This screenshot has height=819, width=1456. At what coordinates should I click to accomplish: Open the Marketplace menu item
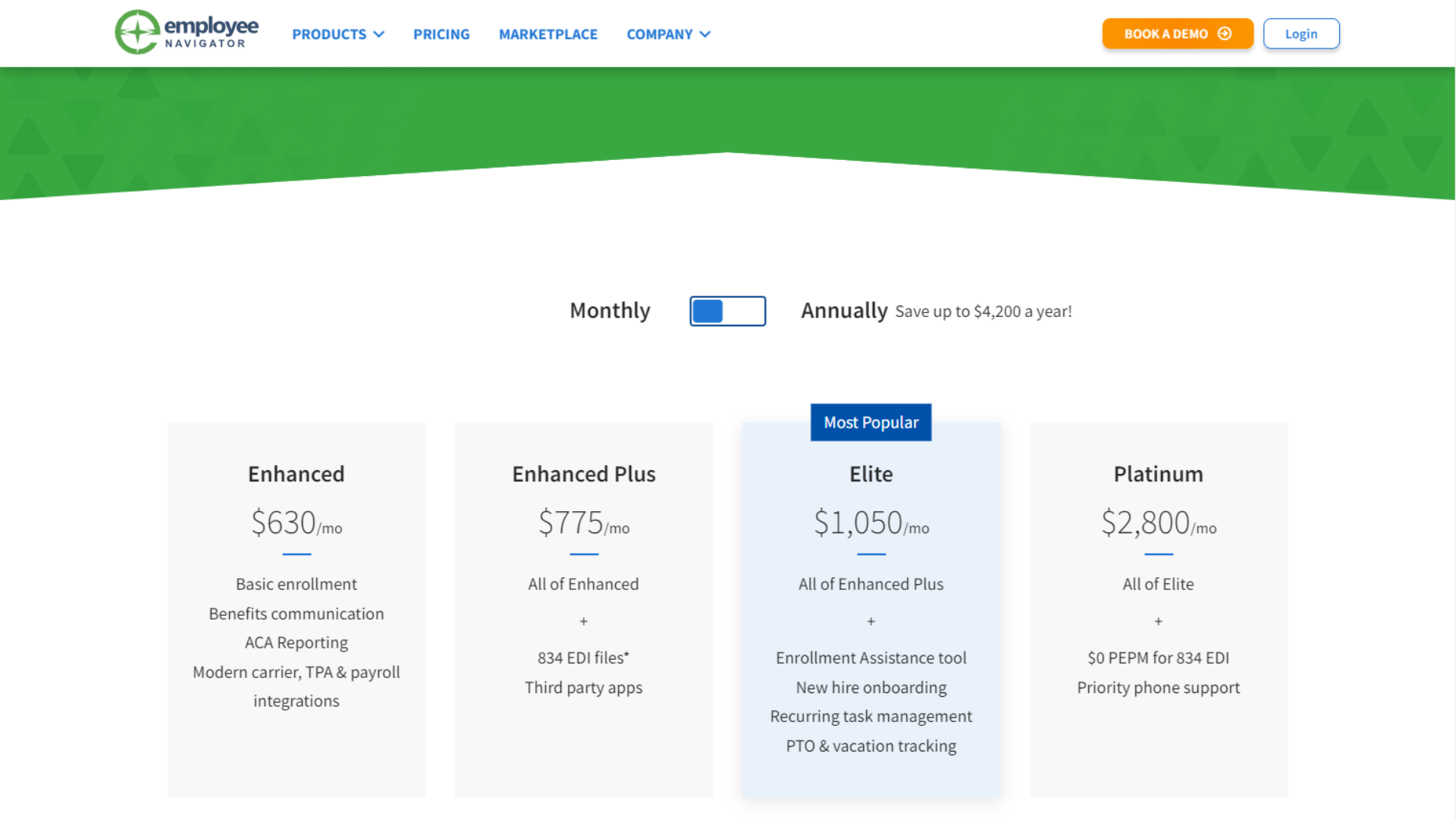[548, 34]
